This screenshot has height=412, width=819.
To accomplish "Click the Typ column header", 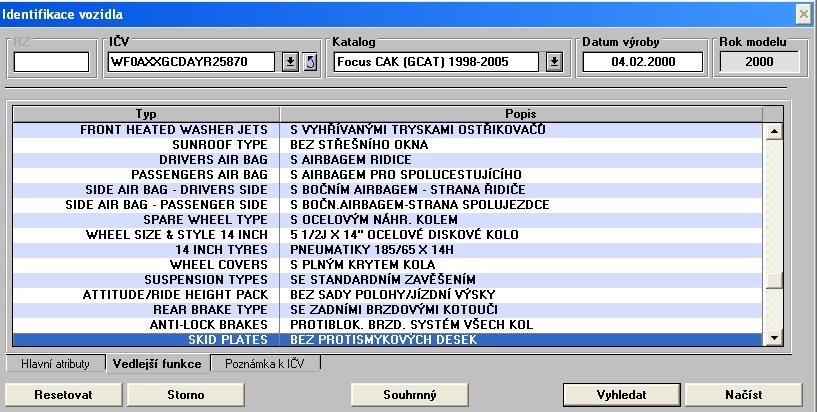I will coord(147,113).
